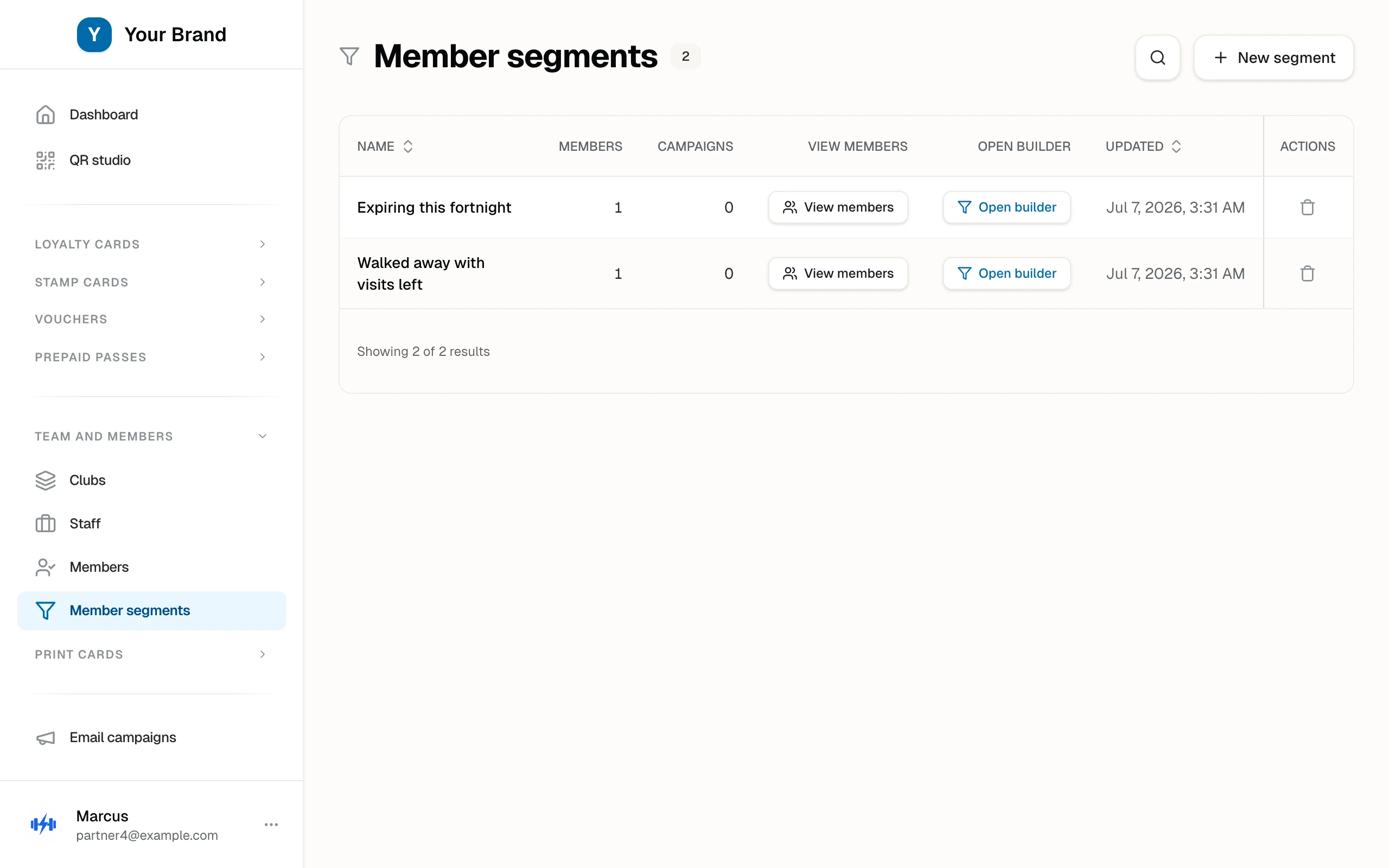The width and height of the screenshot is (1389, 868).
Task: Expand the Print Cards section
Action: coord(151,654)
